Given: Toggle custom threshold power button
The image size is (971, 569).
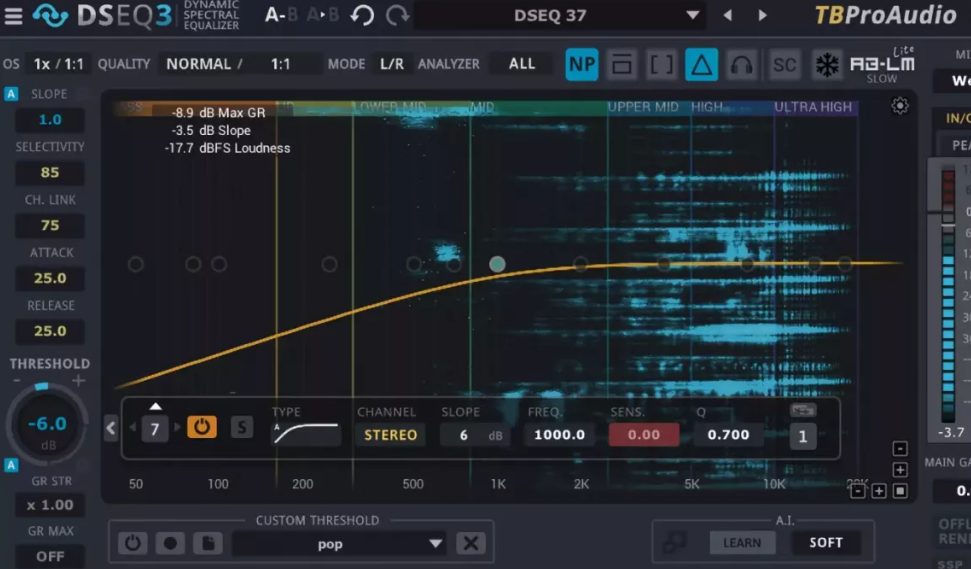Looking at the screenshot, I should tap(133, 543).
